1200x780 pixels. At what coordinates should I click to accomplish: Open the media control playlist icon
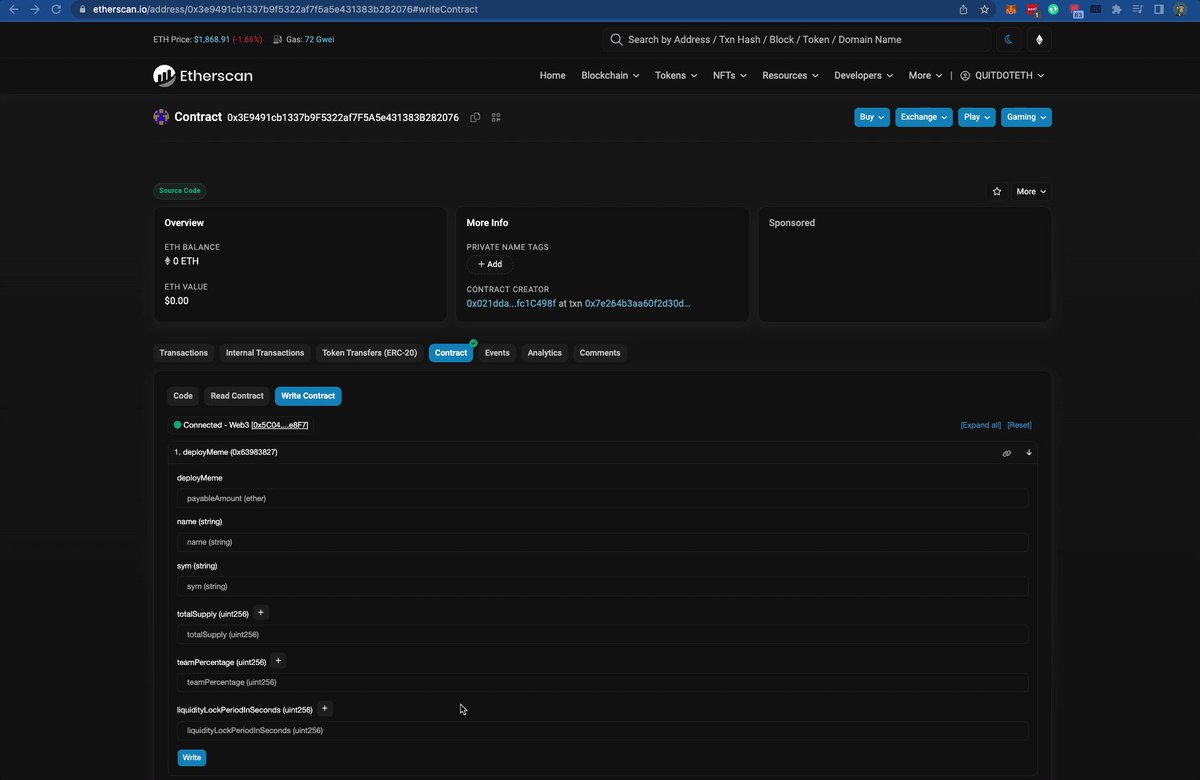(x=1138, y=9)
